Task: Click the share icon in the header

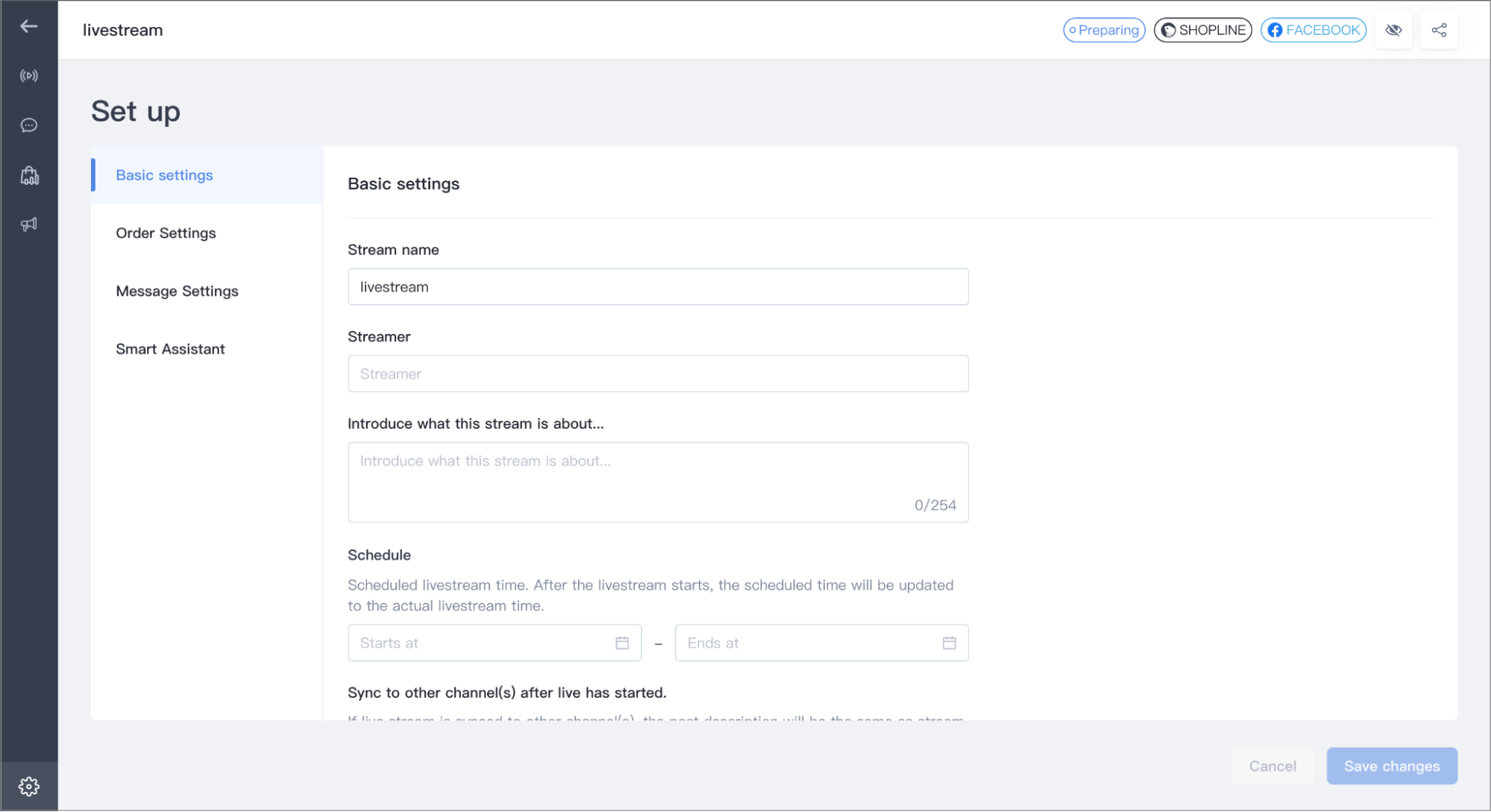Action: click(1439, 31)
